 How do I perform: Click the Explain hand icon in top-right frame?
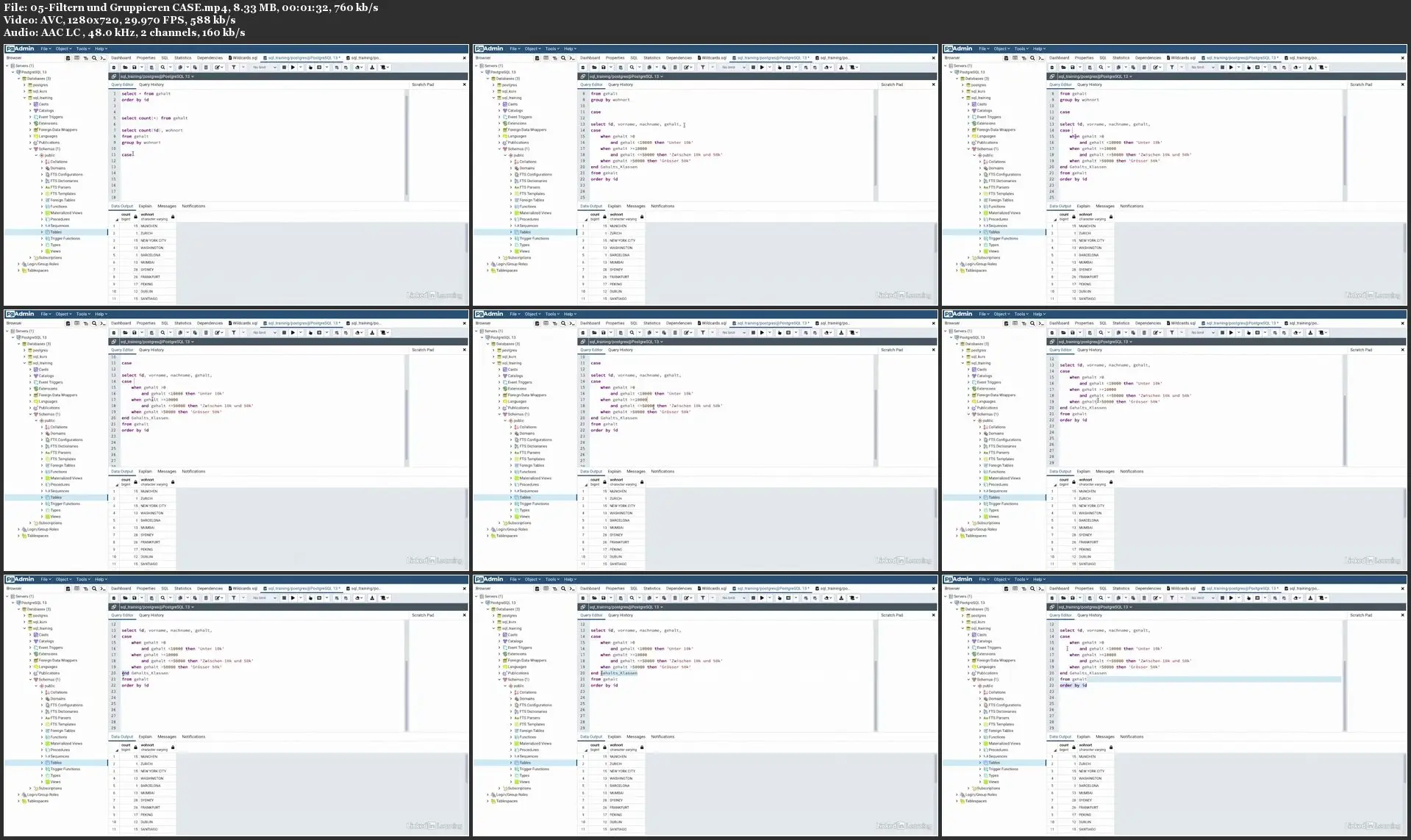point(1249,68)
